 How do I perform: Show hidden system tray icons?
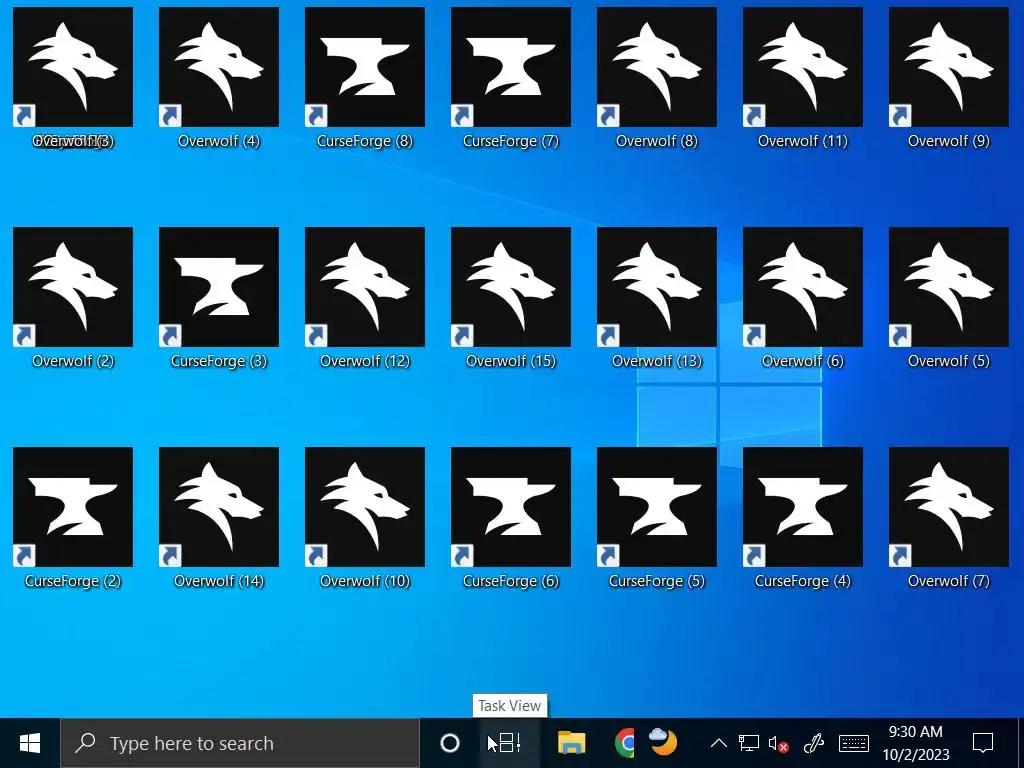click(x=718, y=743)
